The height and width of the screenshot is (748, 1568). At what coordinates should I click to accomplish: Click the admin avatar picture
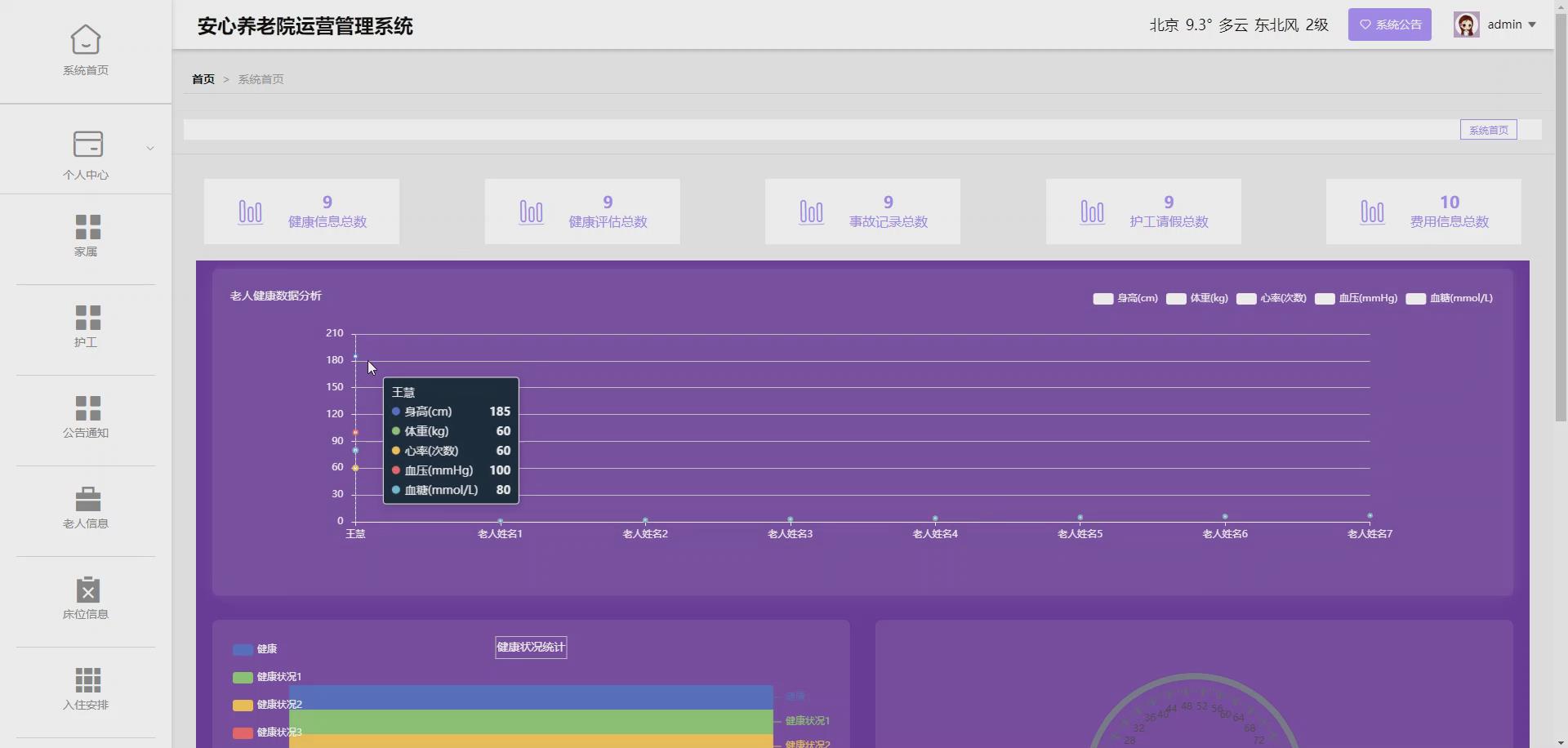coord(1467,24)
